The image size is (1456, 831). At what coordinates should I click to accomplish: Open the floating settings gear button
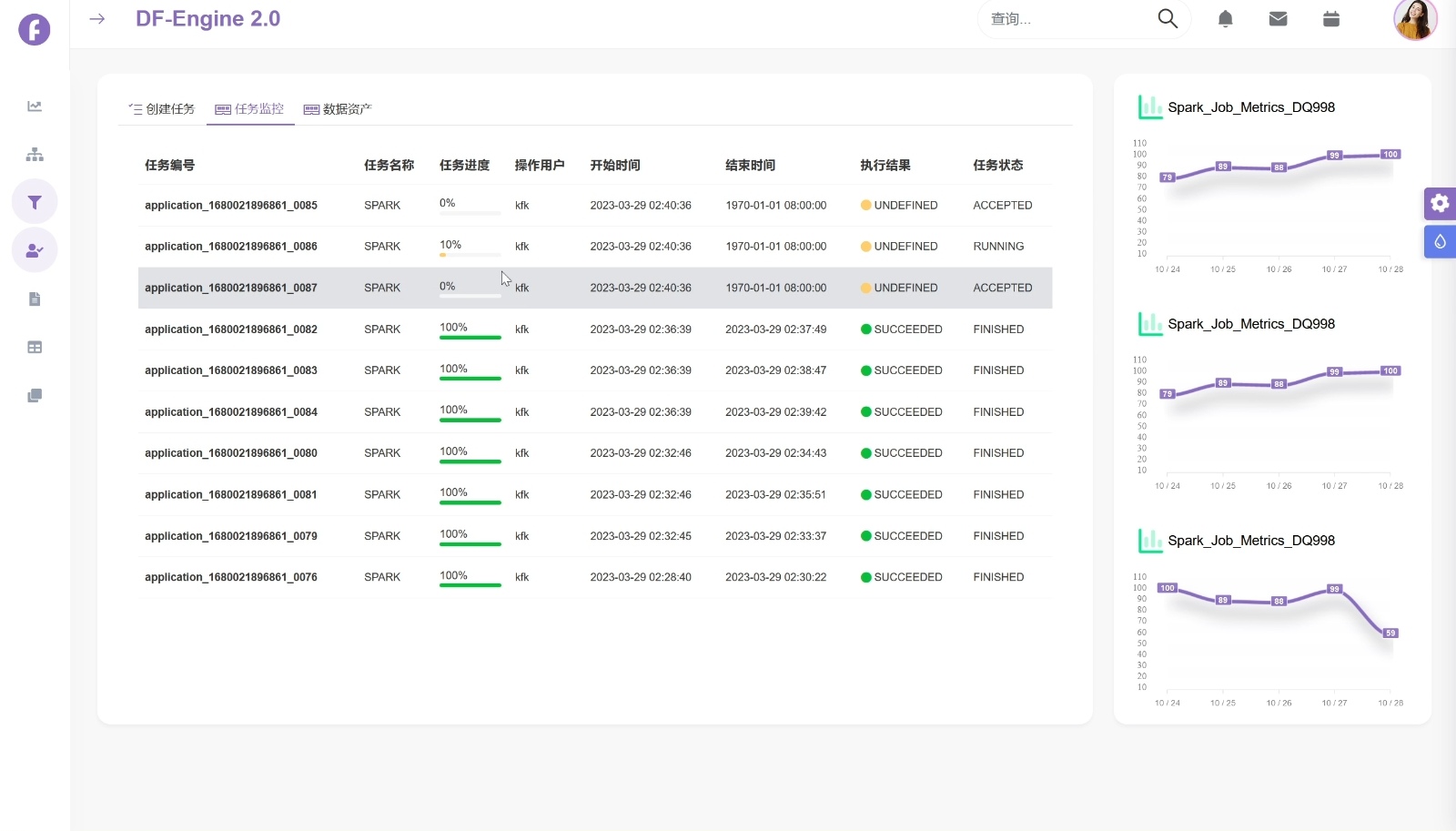(x=1440, y=203)
